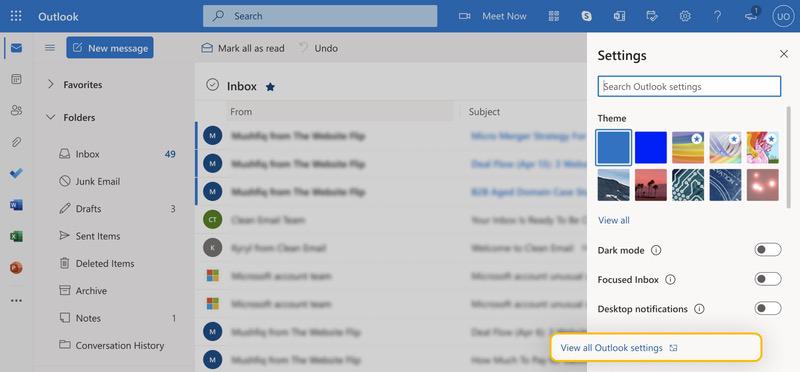Image resolution: width=800 pixels, height=372 pixels.
Task: Select the default blue theme swatch
Action: pyautogui.click(x=613, y=147)
